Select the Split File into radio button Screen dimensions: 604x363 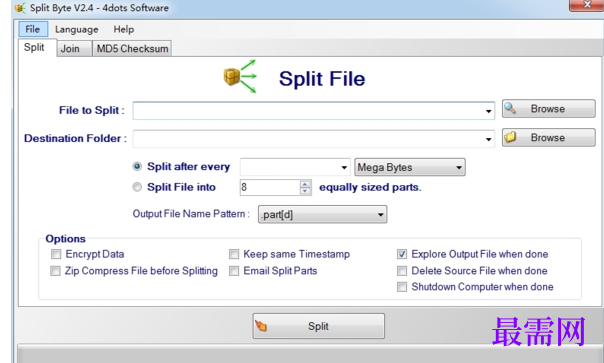pyautogui.click(x=137, y=187)
